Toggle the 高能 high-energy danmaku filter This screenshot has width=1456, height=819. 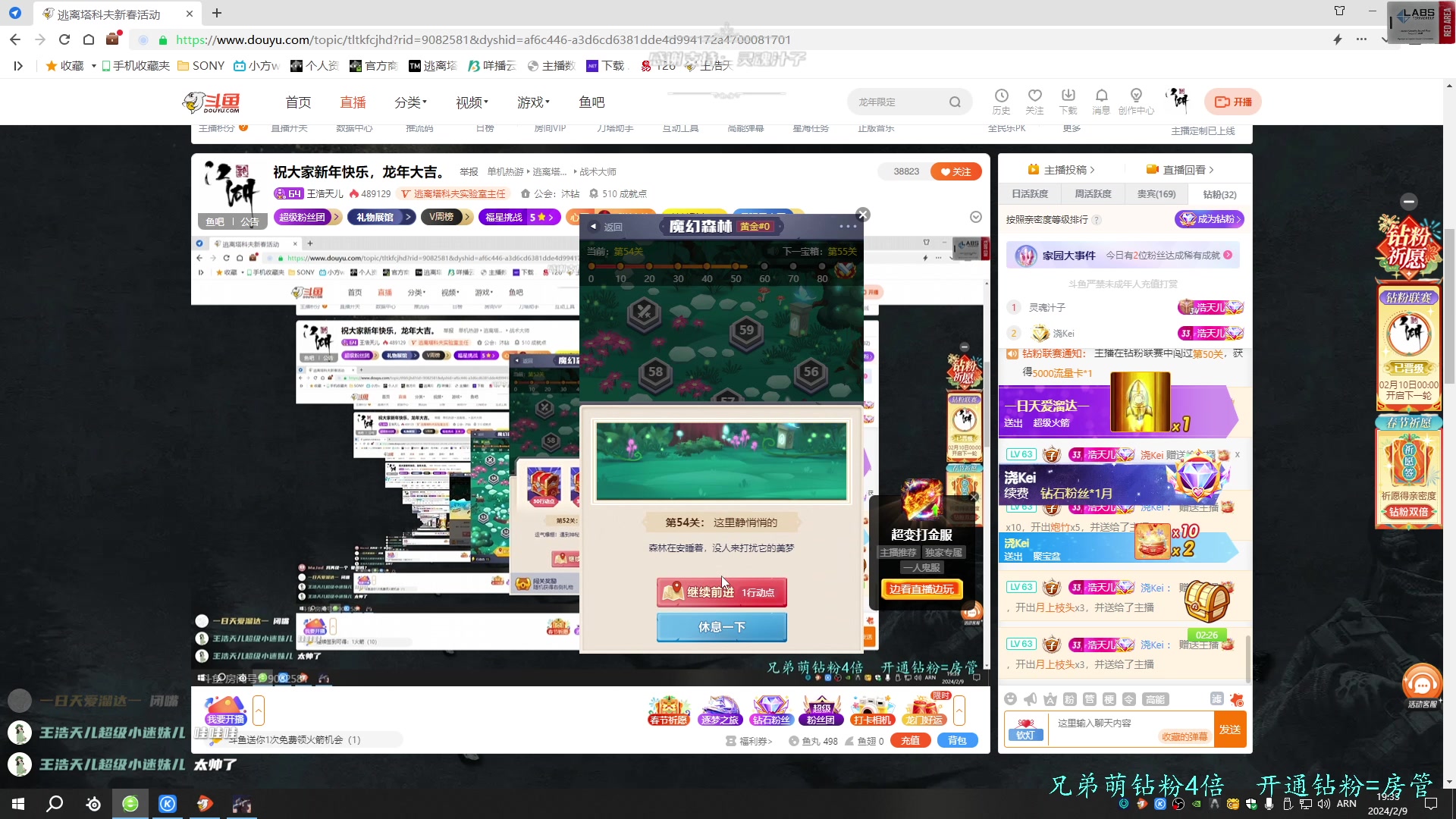click(x=1155, y=699)
